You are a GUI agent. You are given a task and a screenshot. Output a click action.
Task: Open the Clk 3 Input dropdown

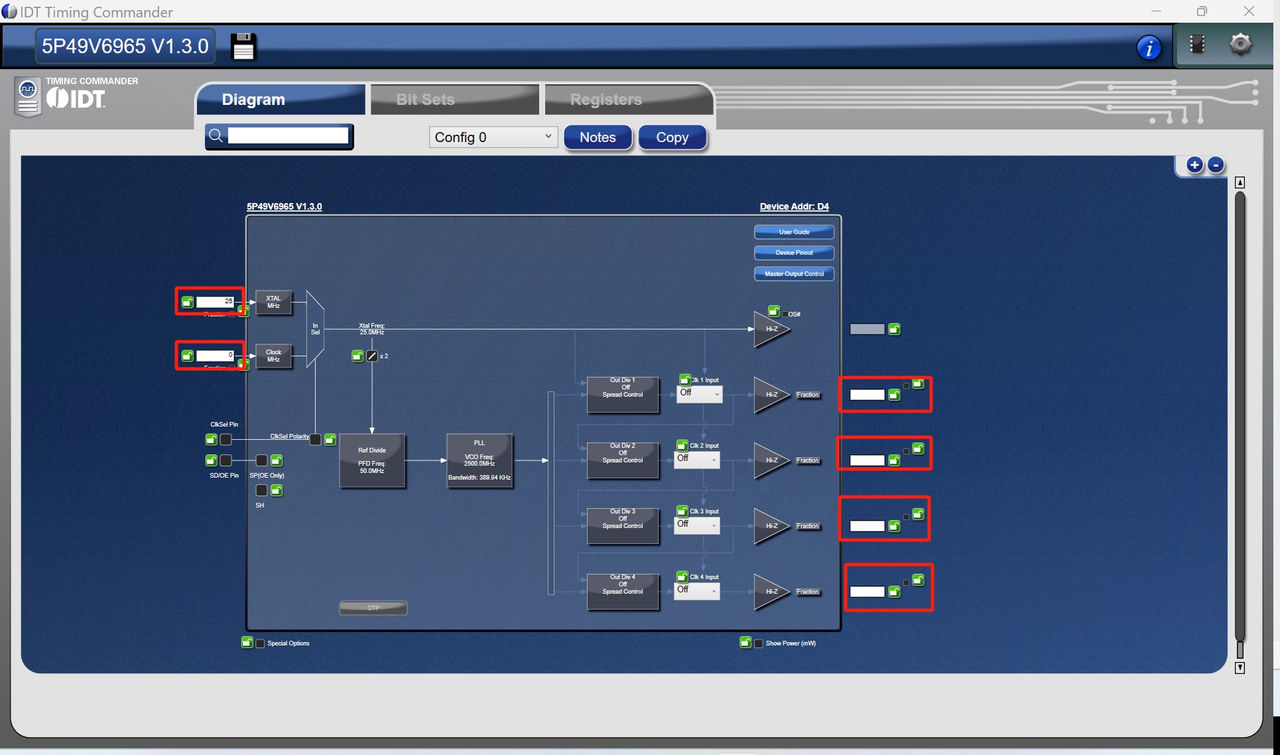(x=697, y=524)
